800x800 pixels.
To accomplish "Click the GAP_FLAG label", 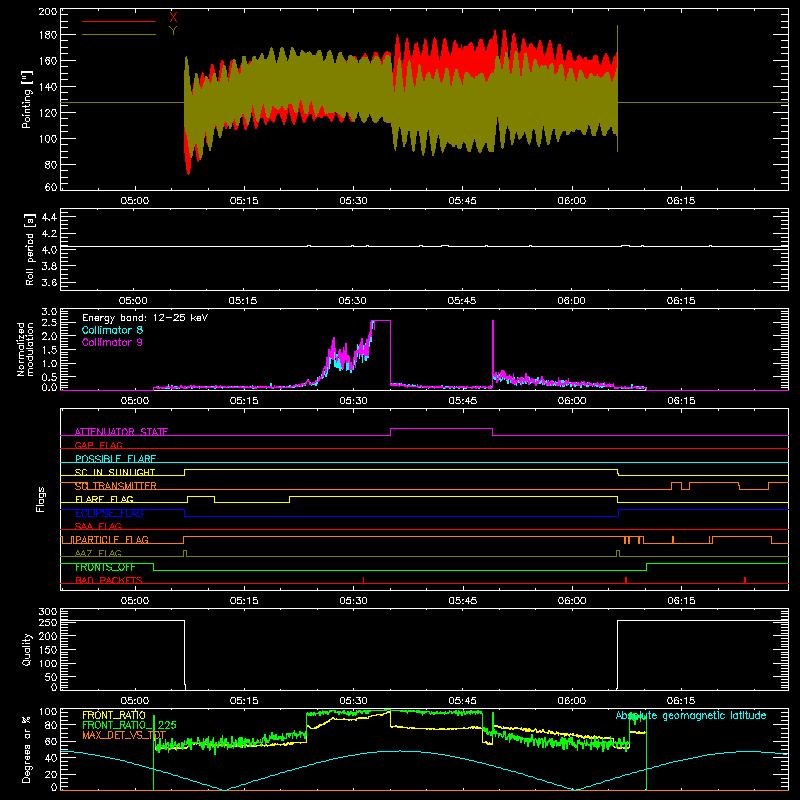I will pyautogui.click(x=98, y=445).
